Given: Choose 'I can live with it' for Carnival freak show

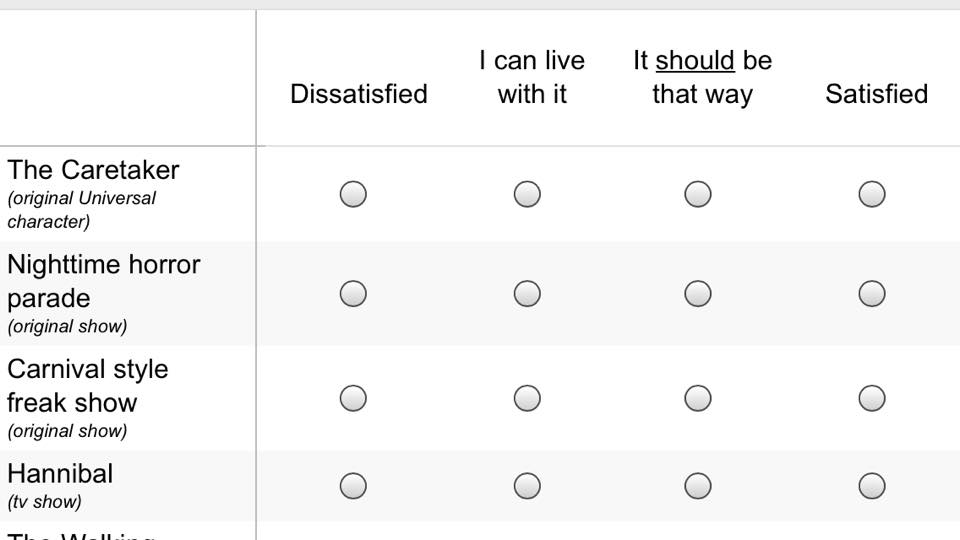Looking at the screenshot, I should tap(527, 398).
